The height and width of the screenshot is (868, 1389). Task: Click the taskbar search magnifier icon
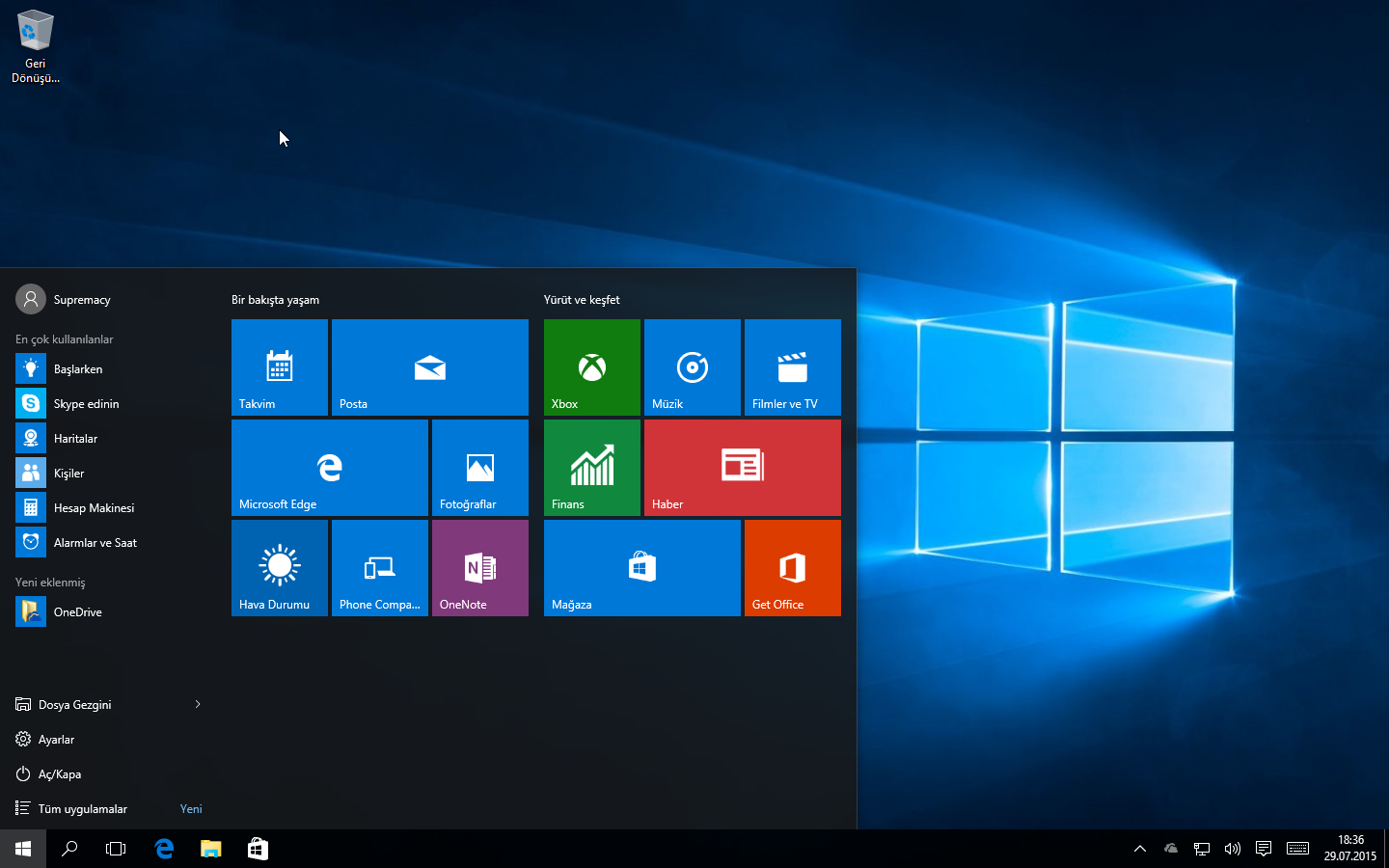(x=69, y=849)
